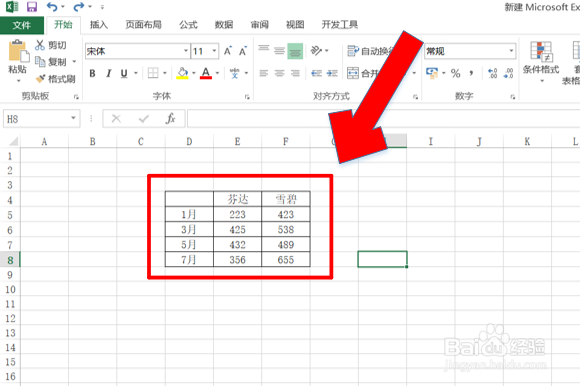Select the Format Painter brush

pos(40,78)
